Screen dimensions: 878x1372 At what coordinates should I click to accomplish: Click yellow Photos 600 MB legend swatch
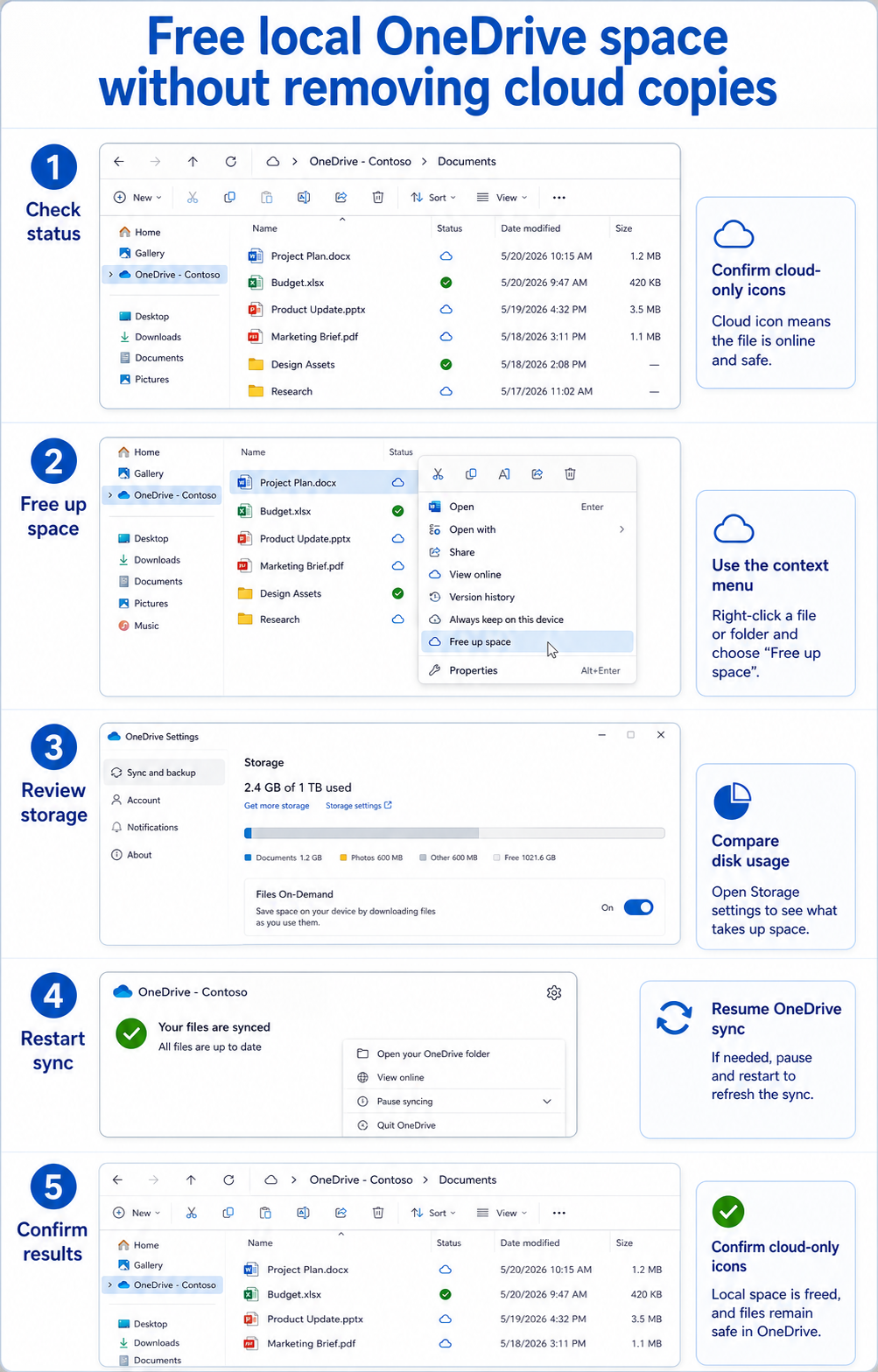343,857
